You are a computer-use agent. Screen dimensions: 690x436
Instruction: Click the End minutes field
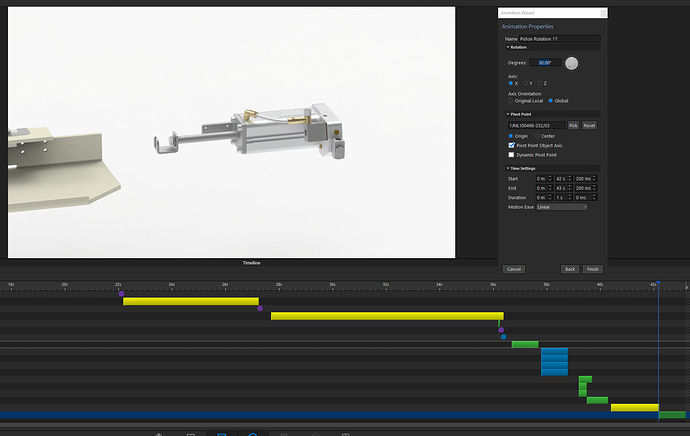544,188
